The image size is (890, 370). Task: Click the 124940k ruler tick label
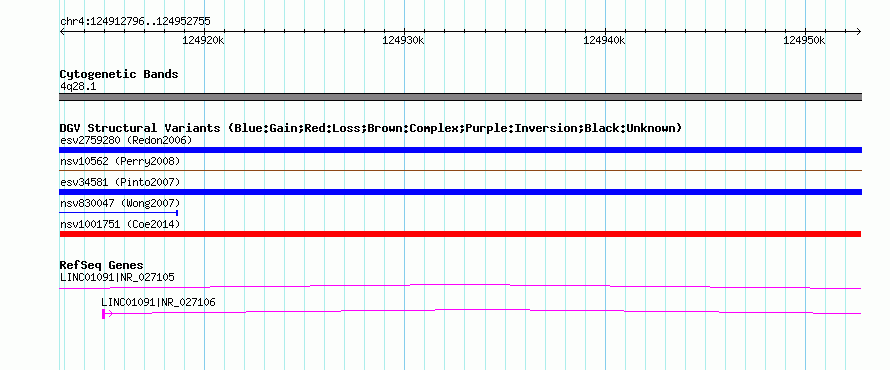604,41
